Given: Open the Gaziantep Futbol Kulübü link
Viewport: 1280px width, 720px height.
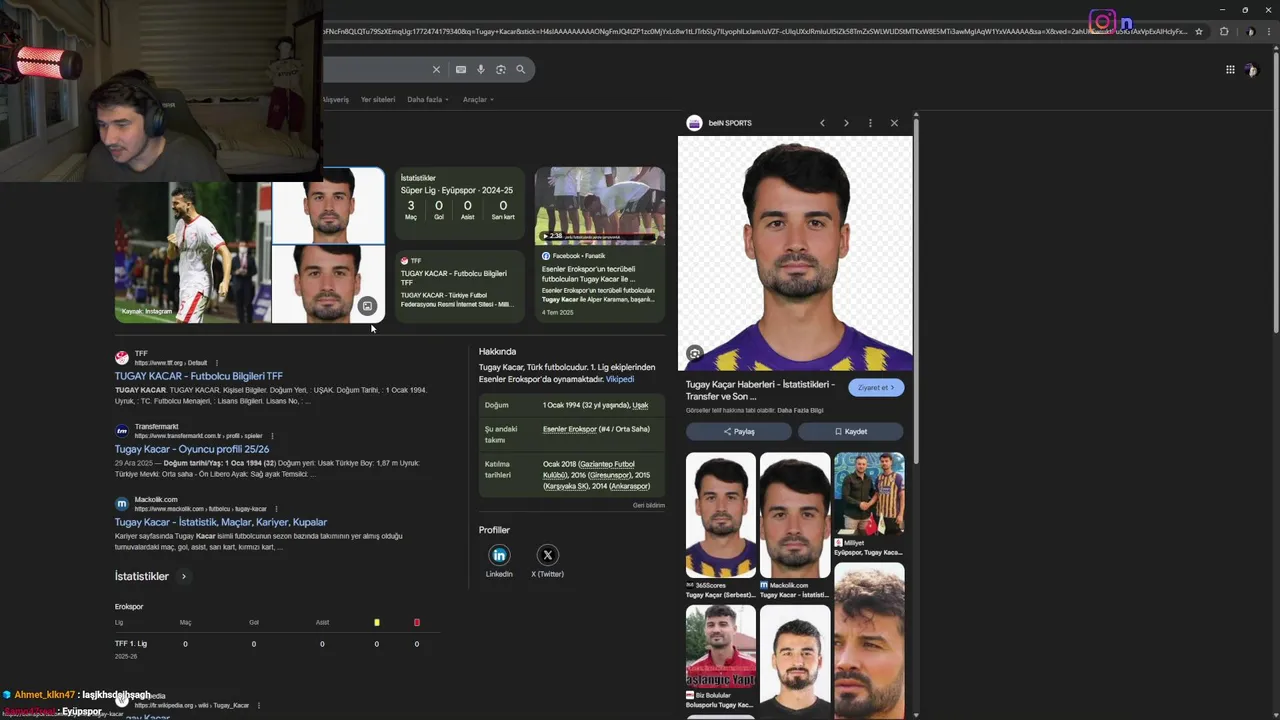Looking at the screenshot, I should coord(589,469).
